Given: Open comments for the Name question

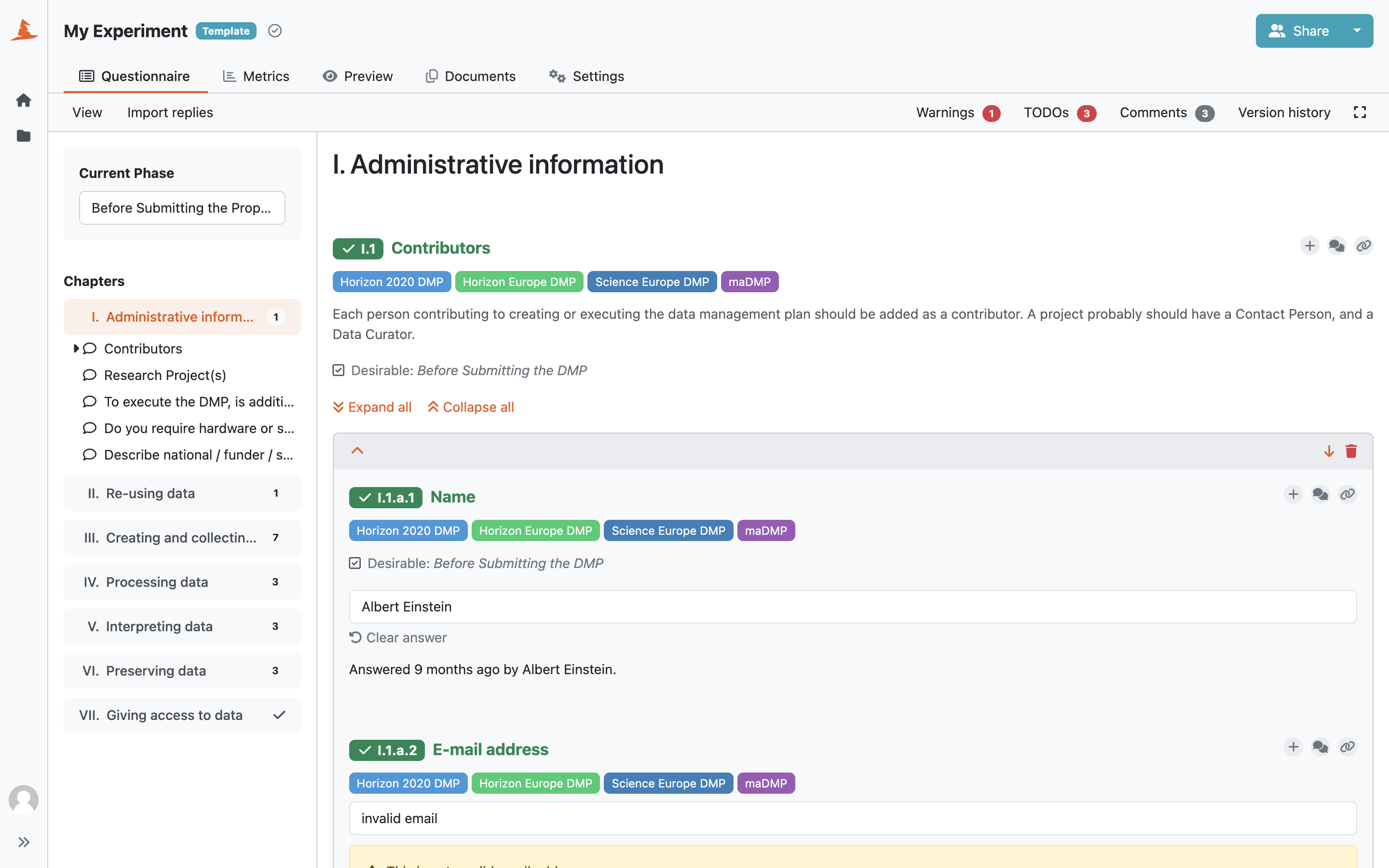Looking at the screenshot, I should 1320,494.
